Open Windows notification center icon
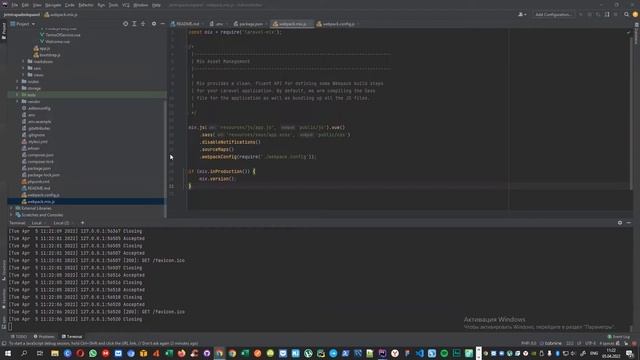Image resolution: width=640 pixels, height=360 pixels. point(630,353)
